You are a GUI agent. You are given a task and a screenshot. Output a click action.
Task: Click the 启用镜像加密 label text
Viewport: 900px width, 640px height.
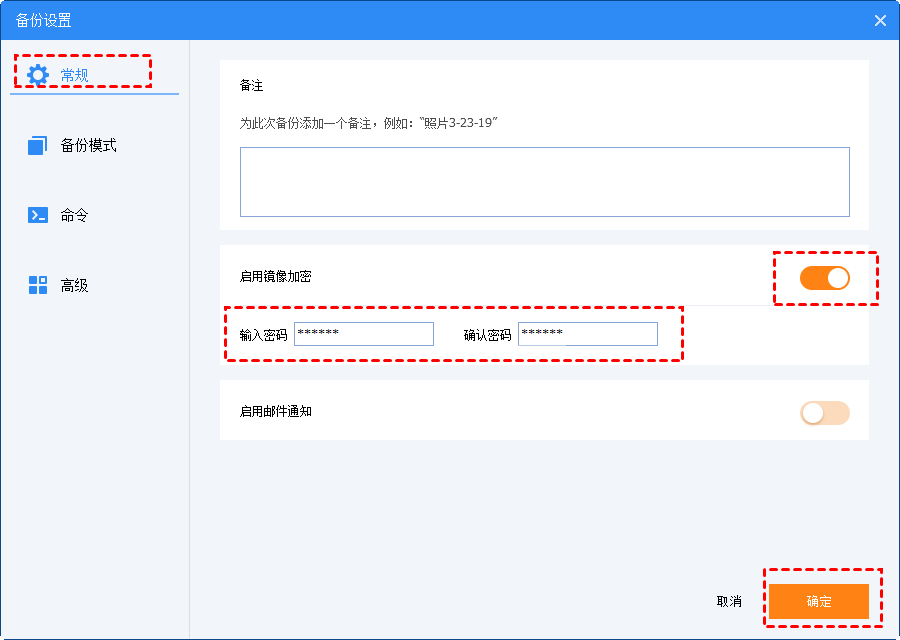(275, 277)
